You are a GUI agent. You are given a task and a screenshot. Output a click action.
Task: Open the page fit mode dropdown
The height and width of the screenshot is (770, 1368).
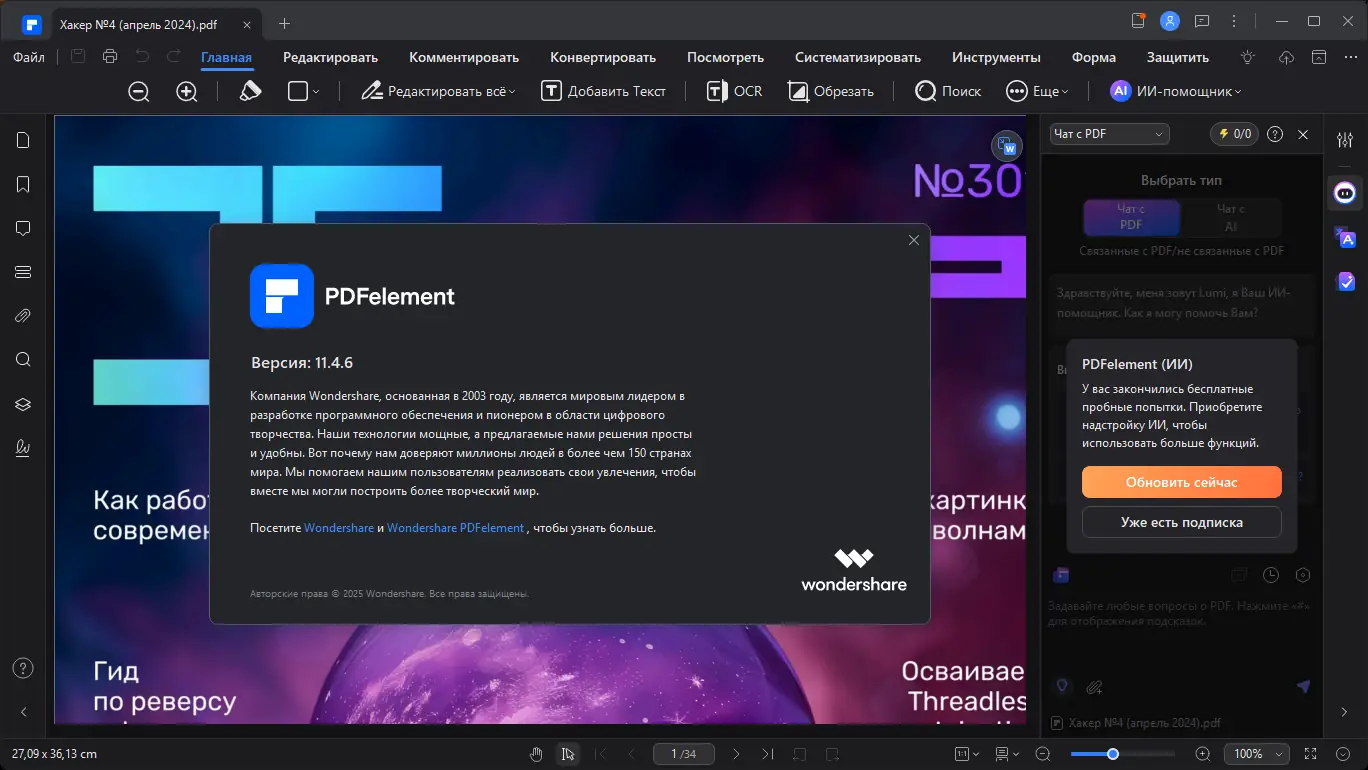pyautogui.click(x=967, y=754)
